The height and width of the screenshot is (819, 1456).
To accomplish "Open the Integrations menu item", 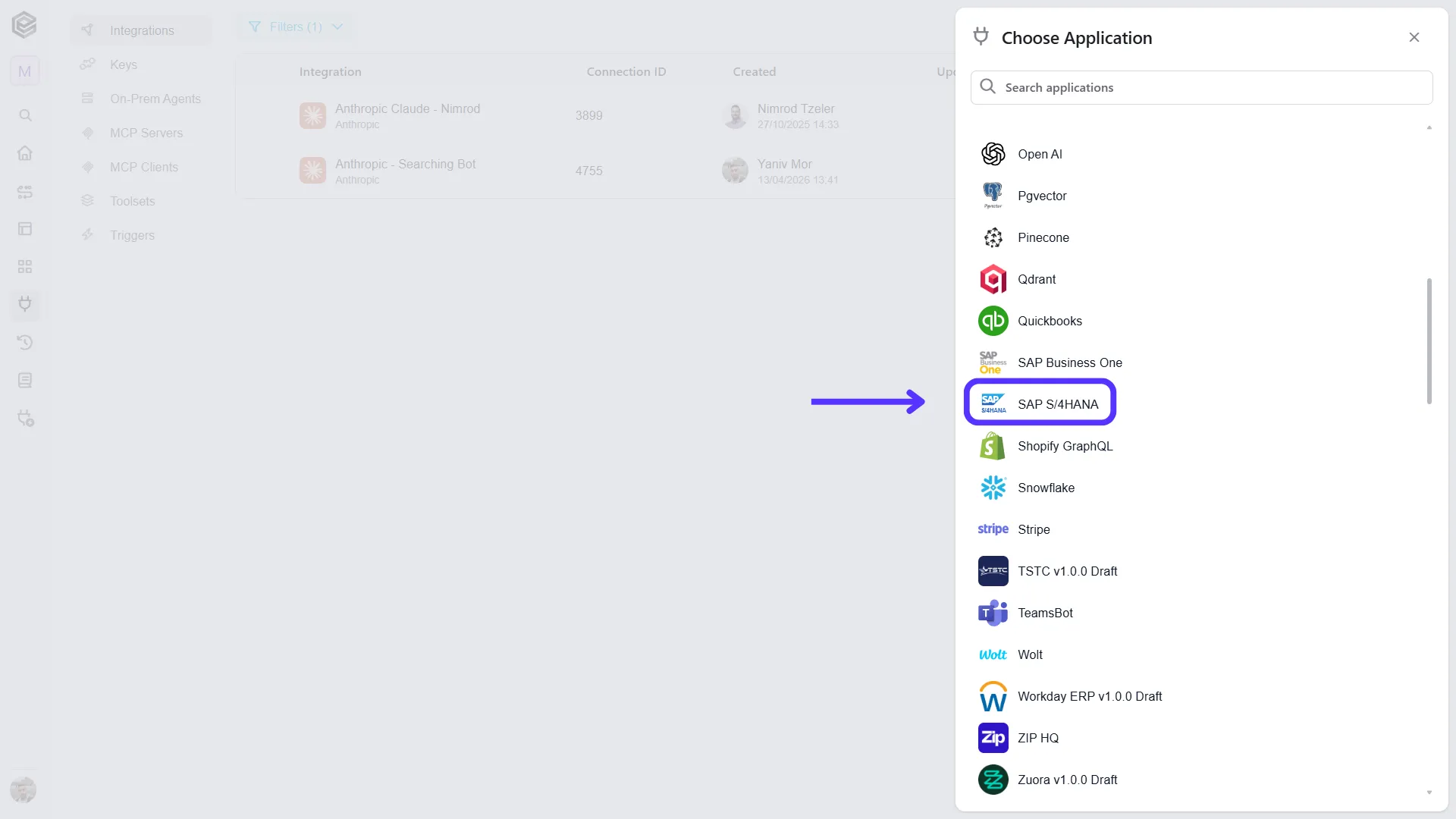I will coord(142,30).
